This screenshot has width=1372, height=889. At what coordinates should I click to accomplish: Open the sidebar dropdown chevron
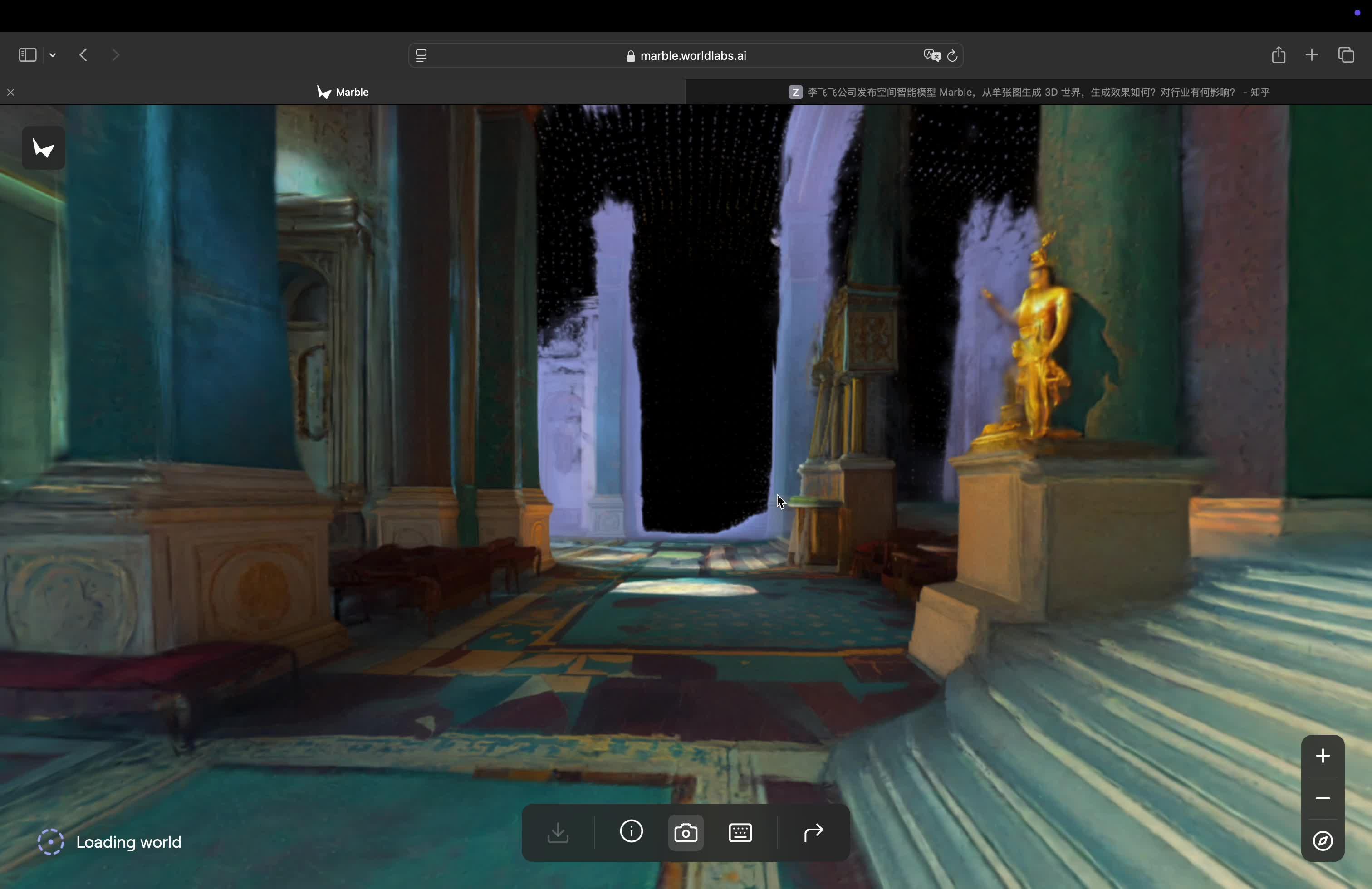click(53, 55)
